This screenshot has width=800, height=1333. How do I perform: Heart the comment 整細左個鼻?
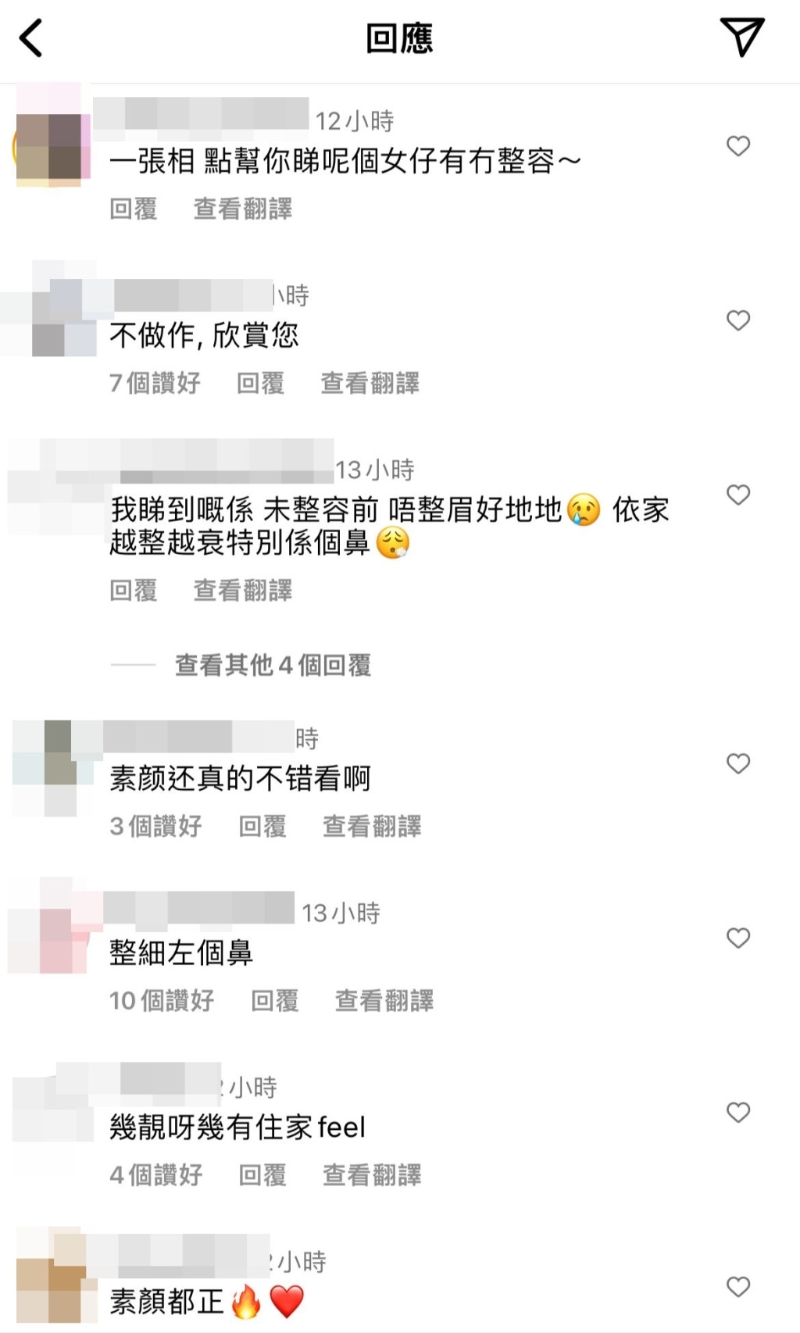(x=738, y=938)
